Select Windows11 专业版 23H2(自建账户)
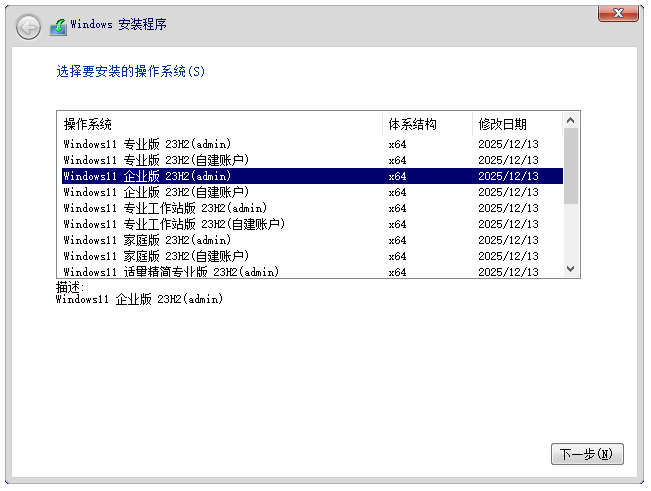 pyautogui.click(x=312, y=160)
